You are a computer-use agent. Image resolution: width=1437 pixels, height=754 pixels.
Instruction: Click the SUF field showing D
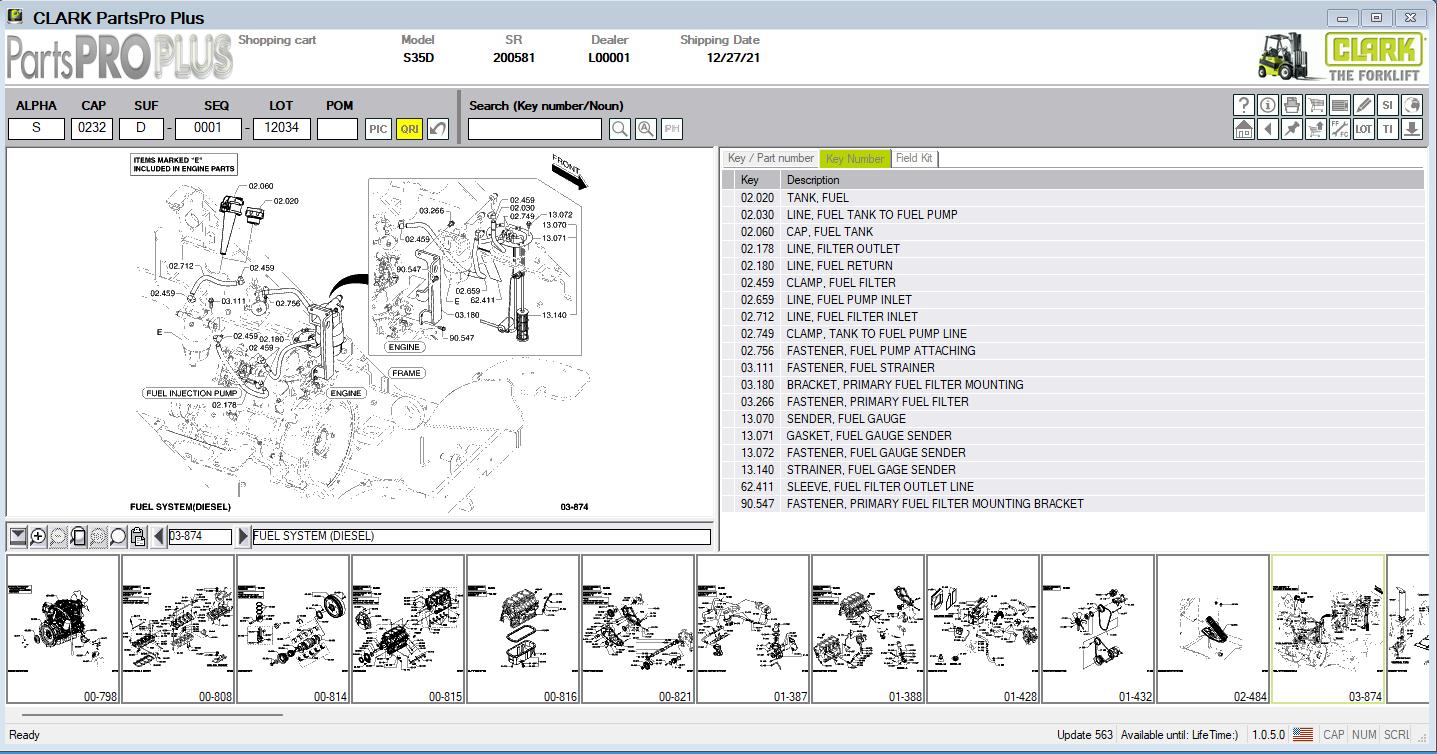click(x=141, y=128)
